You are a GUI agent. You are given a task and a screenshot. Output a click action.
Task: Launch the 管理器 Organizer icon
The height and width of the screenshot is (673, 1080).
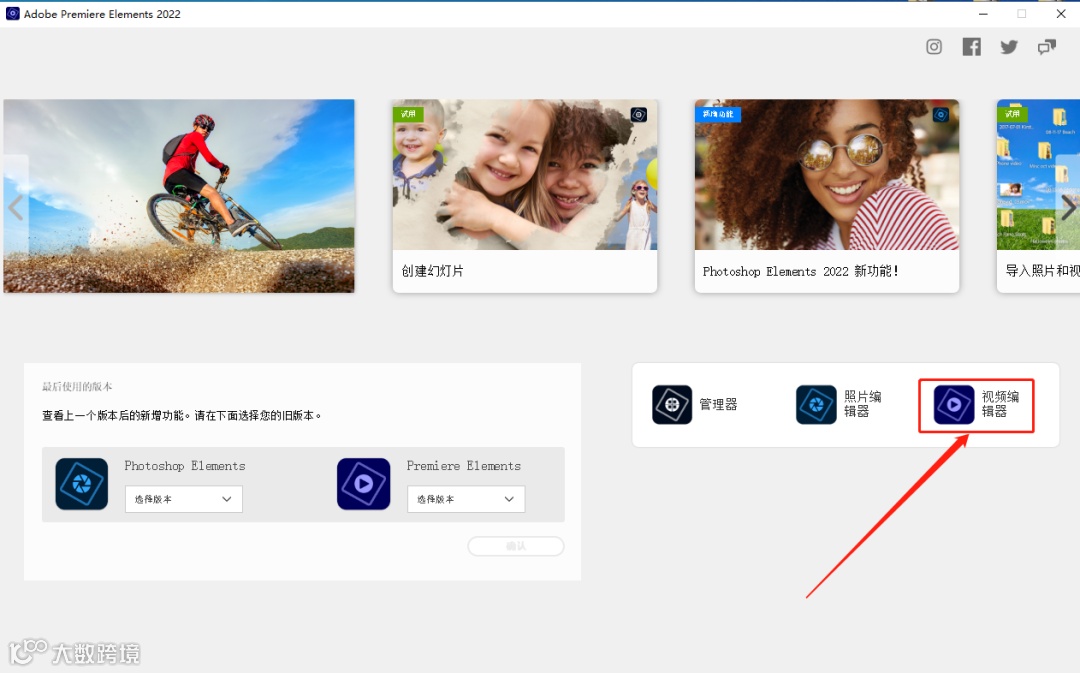[x=672, y=404]
